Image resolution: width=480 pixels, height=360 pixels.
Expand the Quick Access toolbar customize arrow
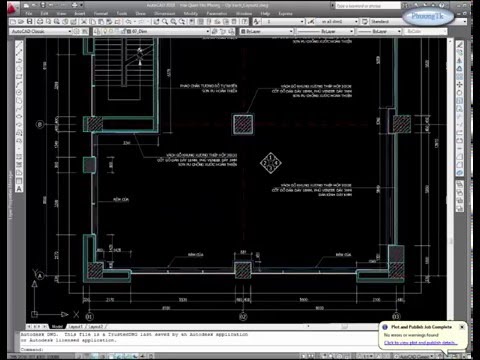82,5
